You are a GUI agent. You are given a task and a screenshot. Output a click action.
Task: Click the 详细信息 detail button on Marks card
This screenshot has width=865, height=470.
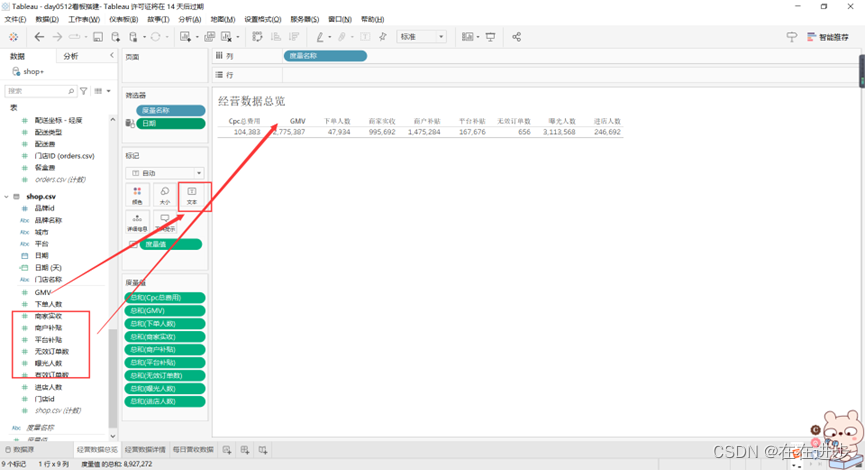pos(137,222)
